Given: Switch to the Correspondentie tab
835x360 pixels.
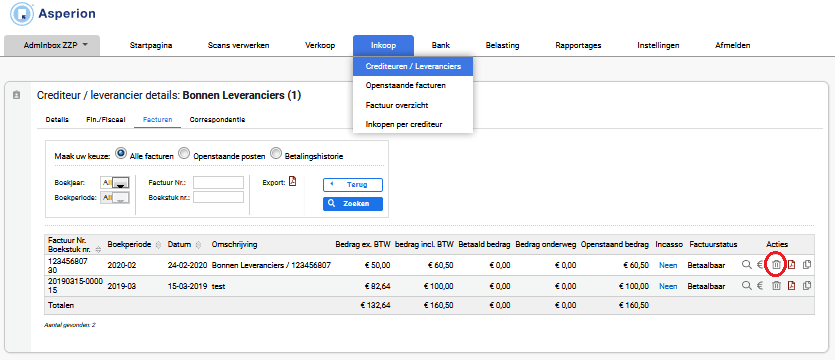Looking at the screenshot, I should tap(217, 120).
